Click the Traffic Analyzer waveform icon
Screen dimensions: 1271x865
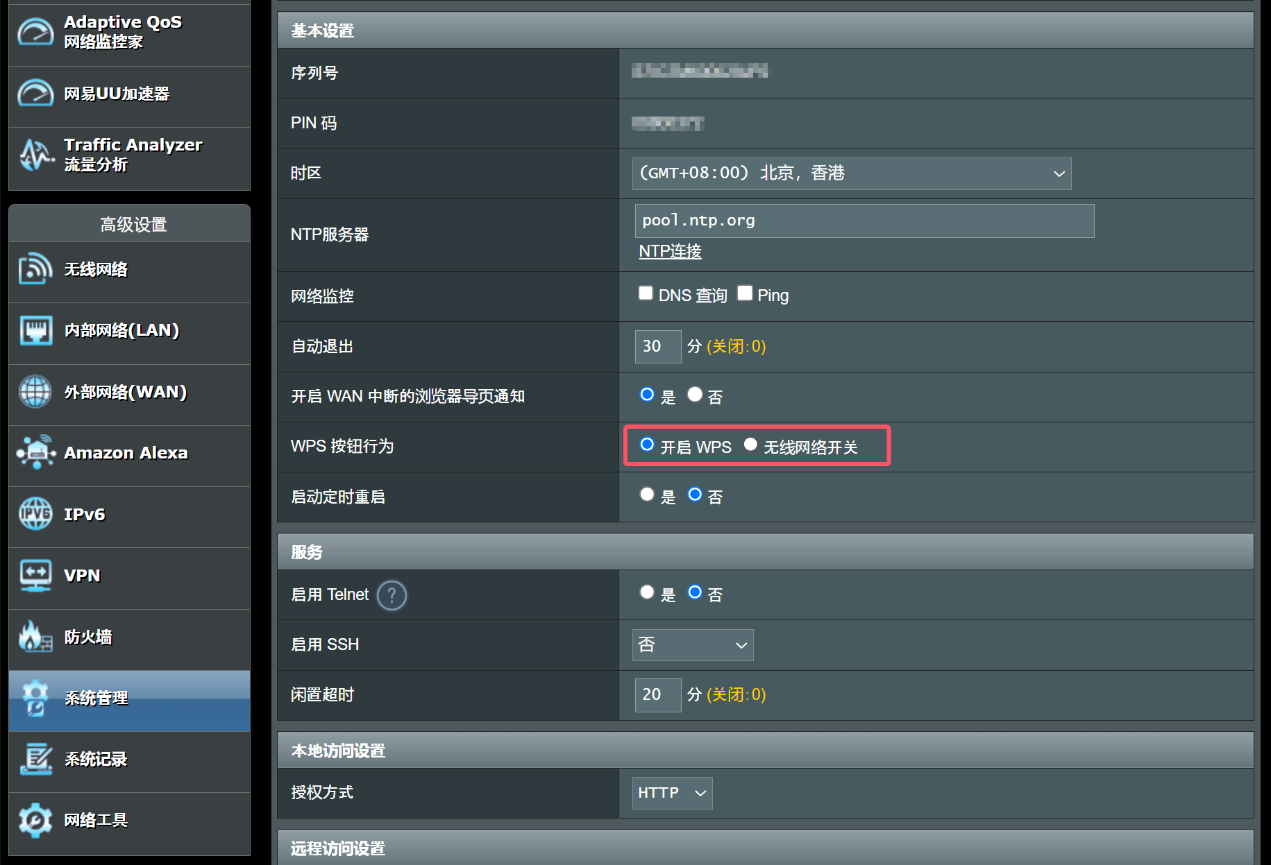[36, 155]
